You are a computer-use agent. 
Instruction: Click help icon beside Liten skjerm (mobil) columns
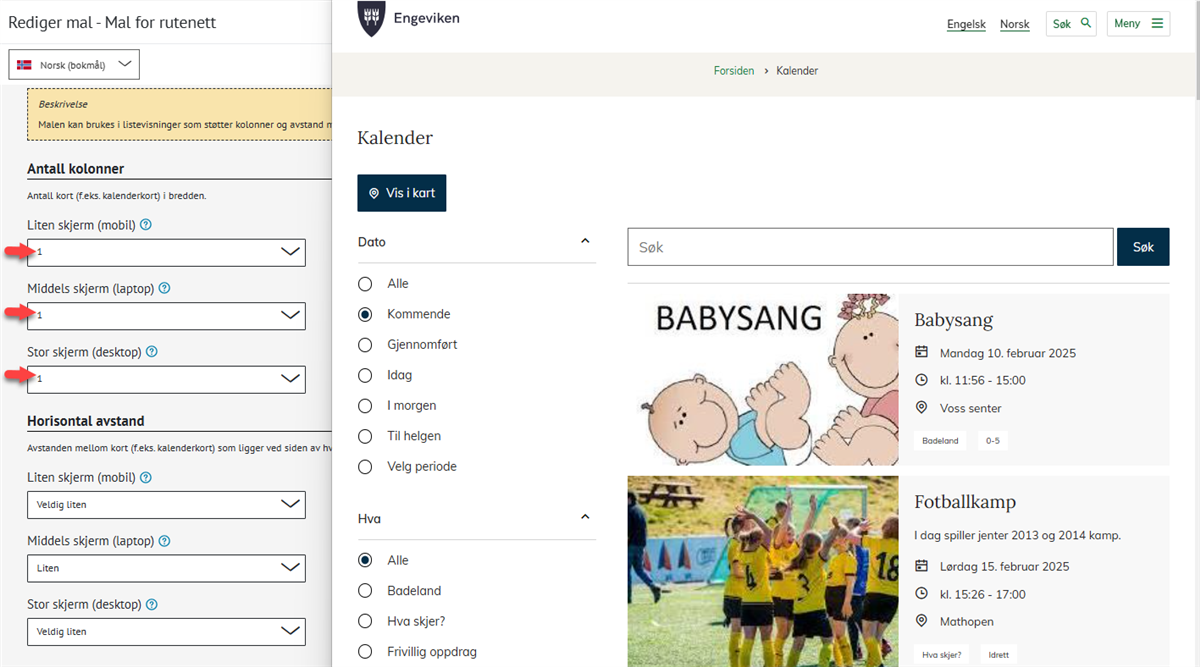146,225
